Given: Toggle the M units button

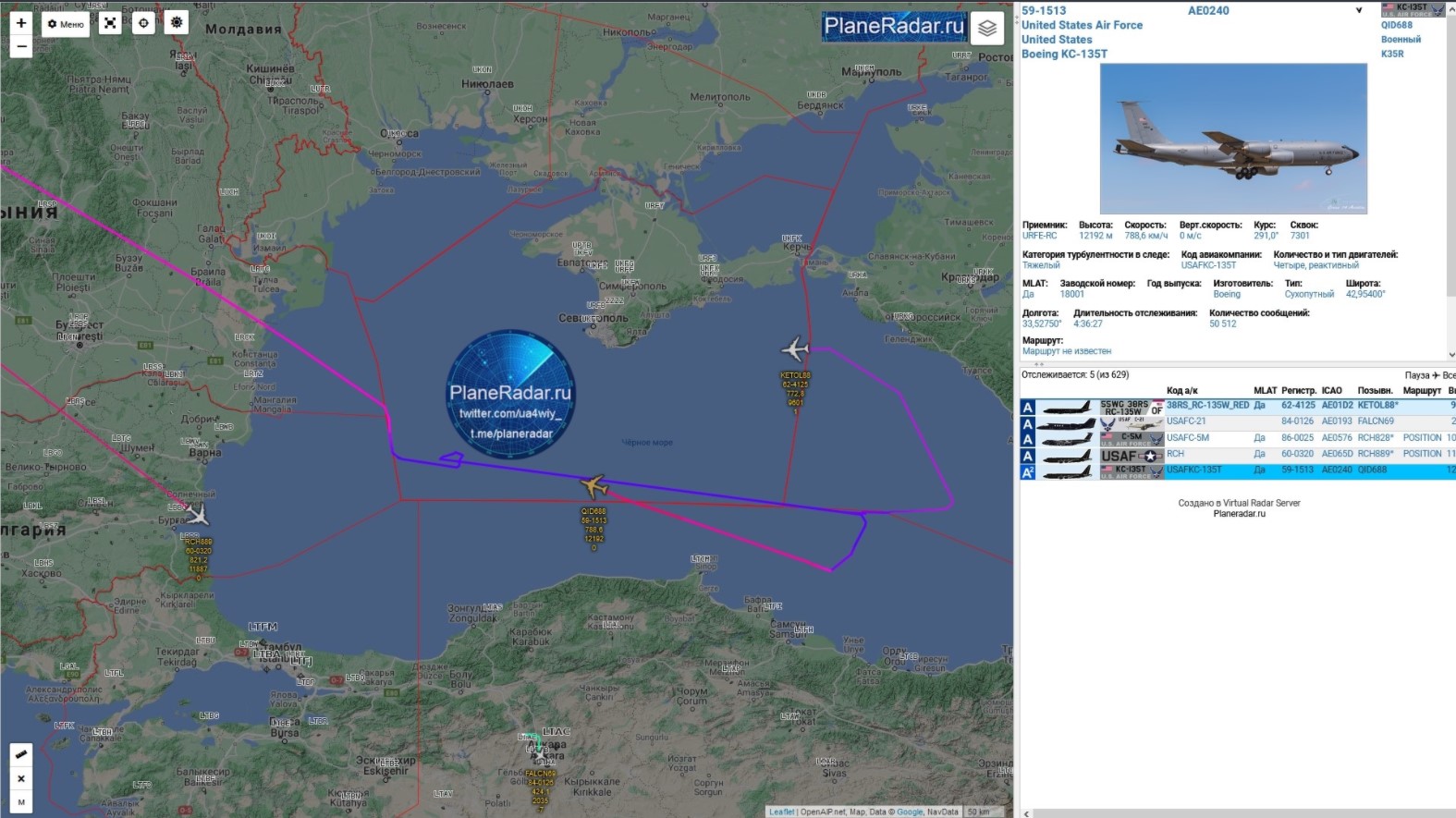Looking at the screenshot, I should [x=21, y=801].
